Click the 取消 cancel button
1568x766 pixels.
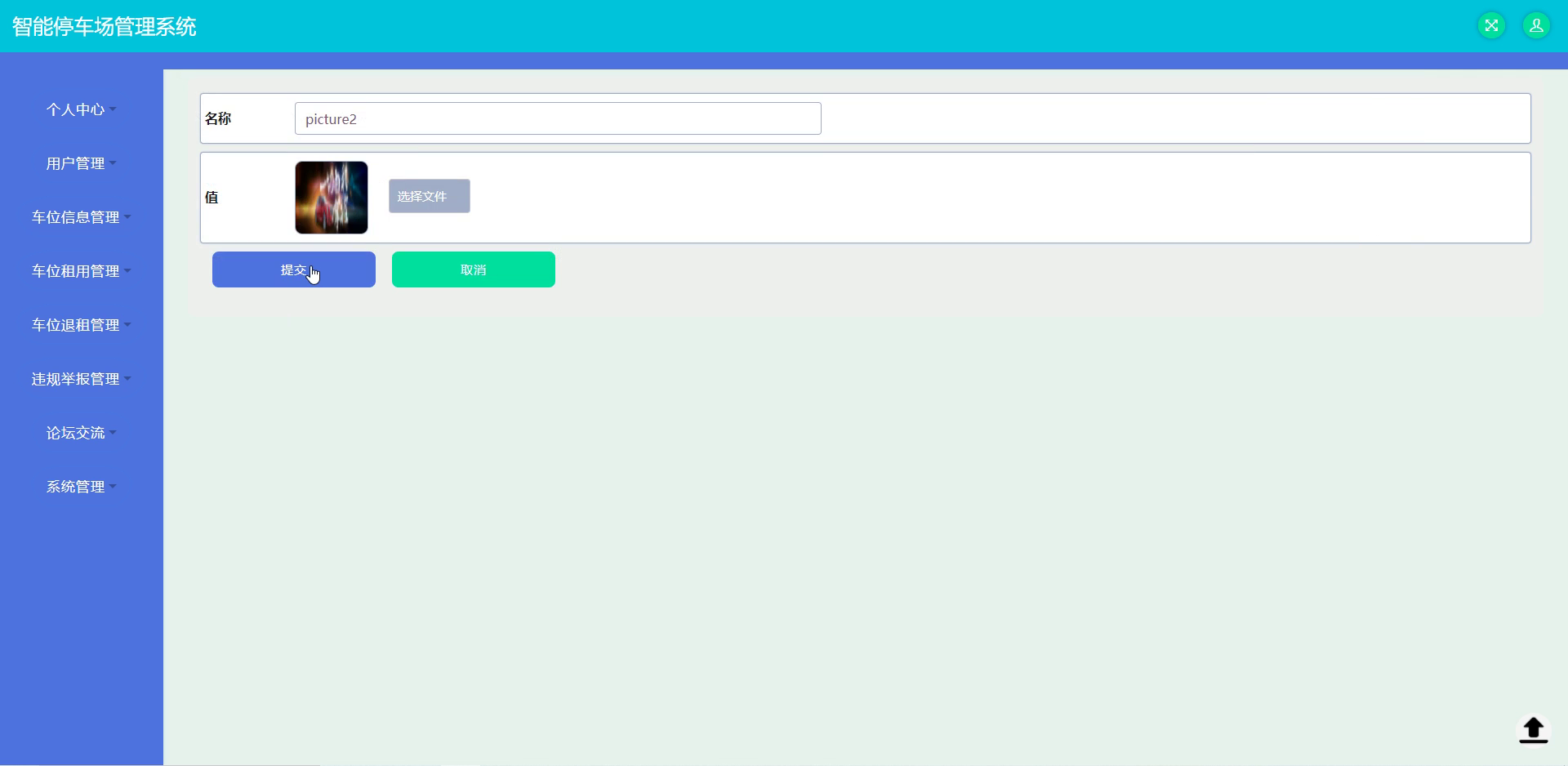click(474, 269)
